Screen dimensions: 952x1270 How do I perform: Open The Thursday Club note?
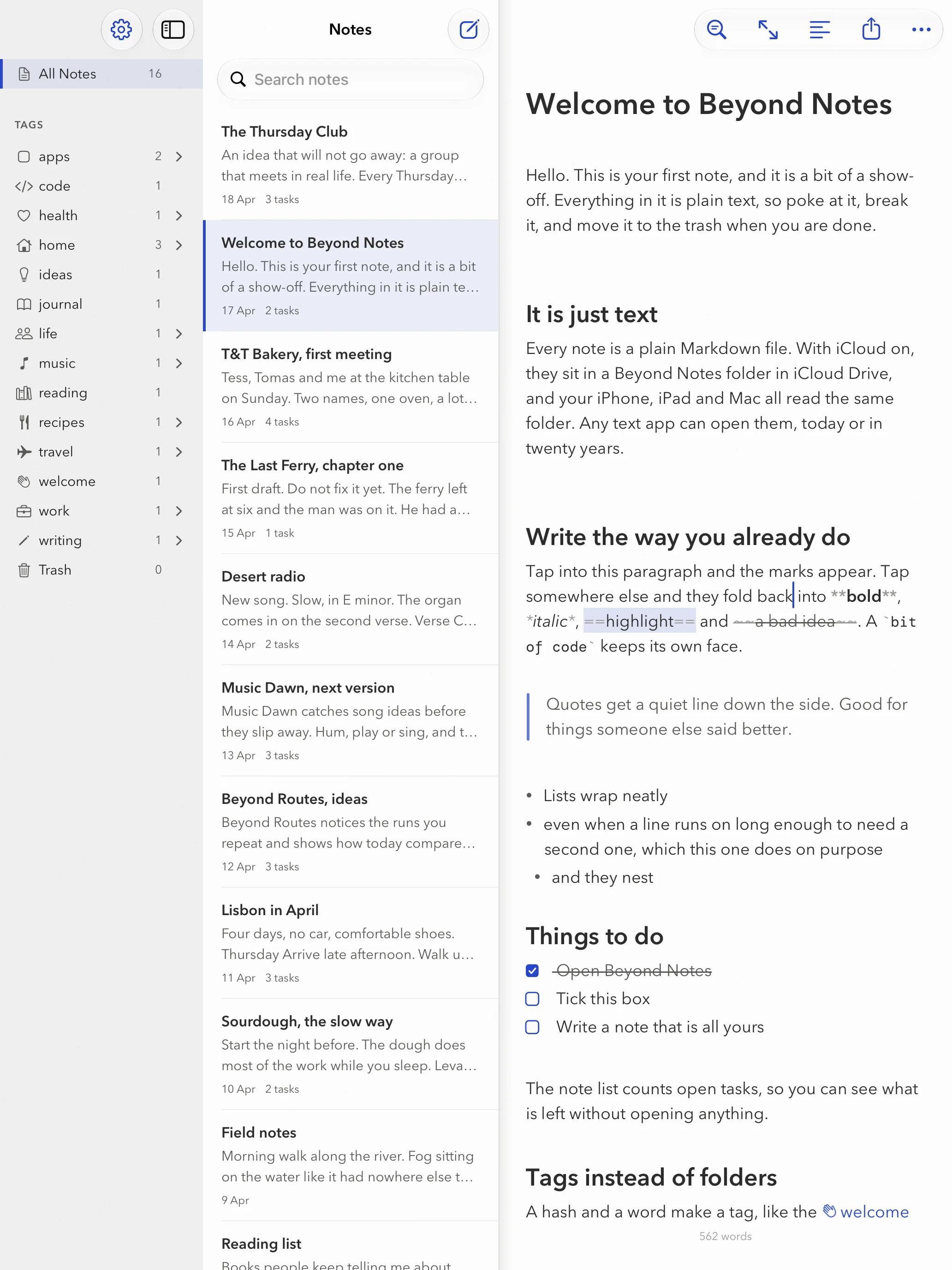click(351, 165)
